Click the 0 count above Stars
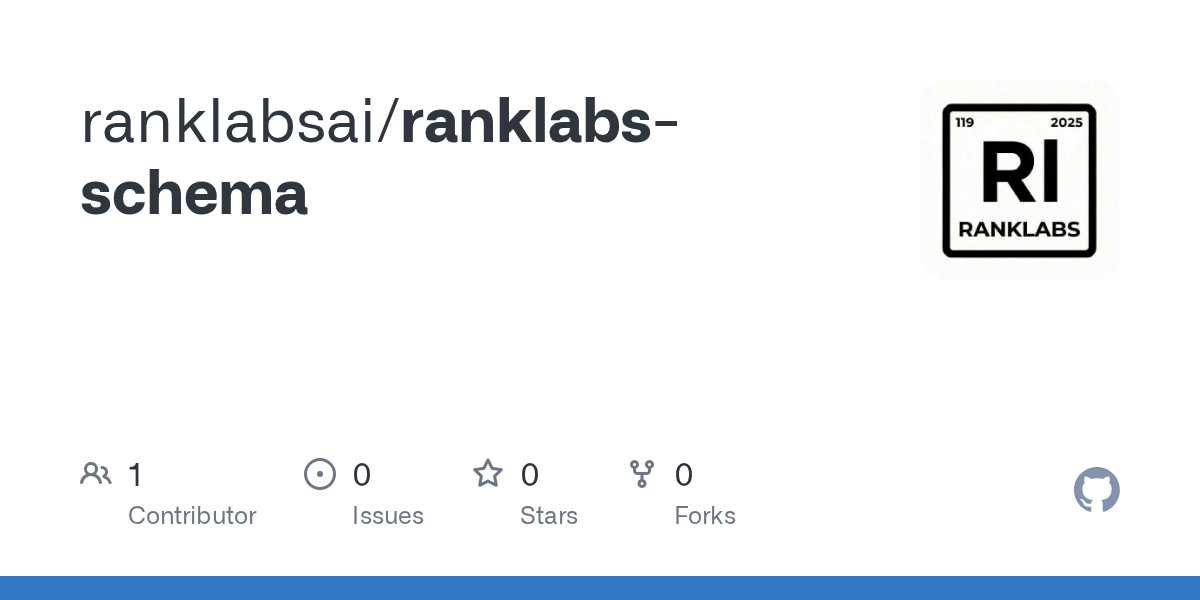This screenshot has width=1200, height=600. [x=530, y=475]
